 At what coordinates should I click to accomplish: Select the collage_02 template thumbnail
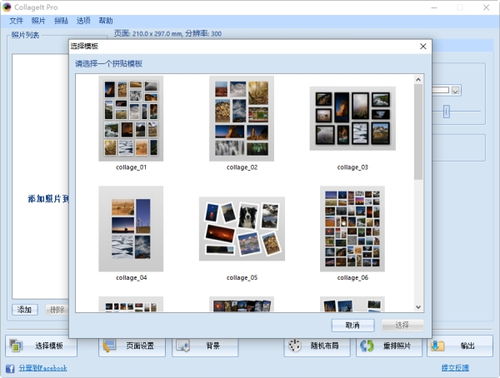pos(242,118)
